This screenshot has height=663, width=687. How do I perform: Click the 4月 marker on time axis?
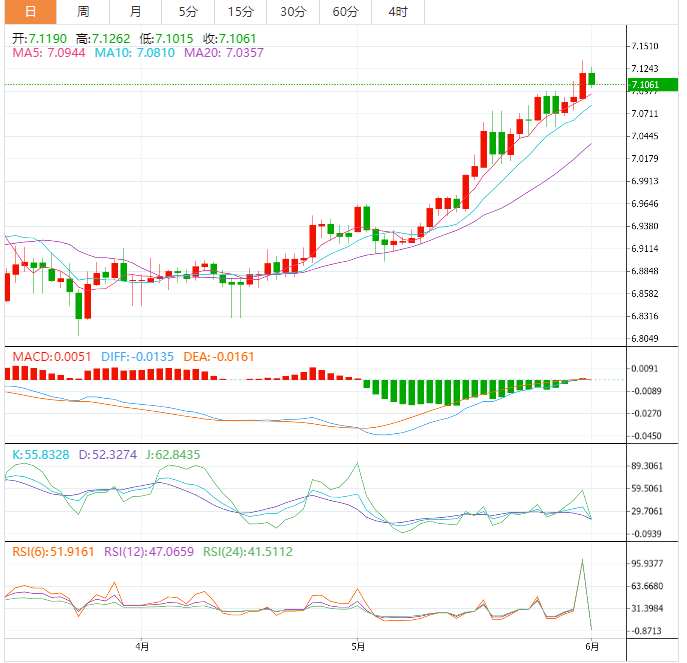coord(142,647)
